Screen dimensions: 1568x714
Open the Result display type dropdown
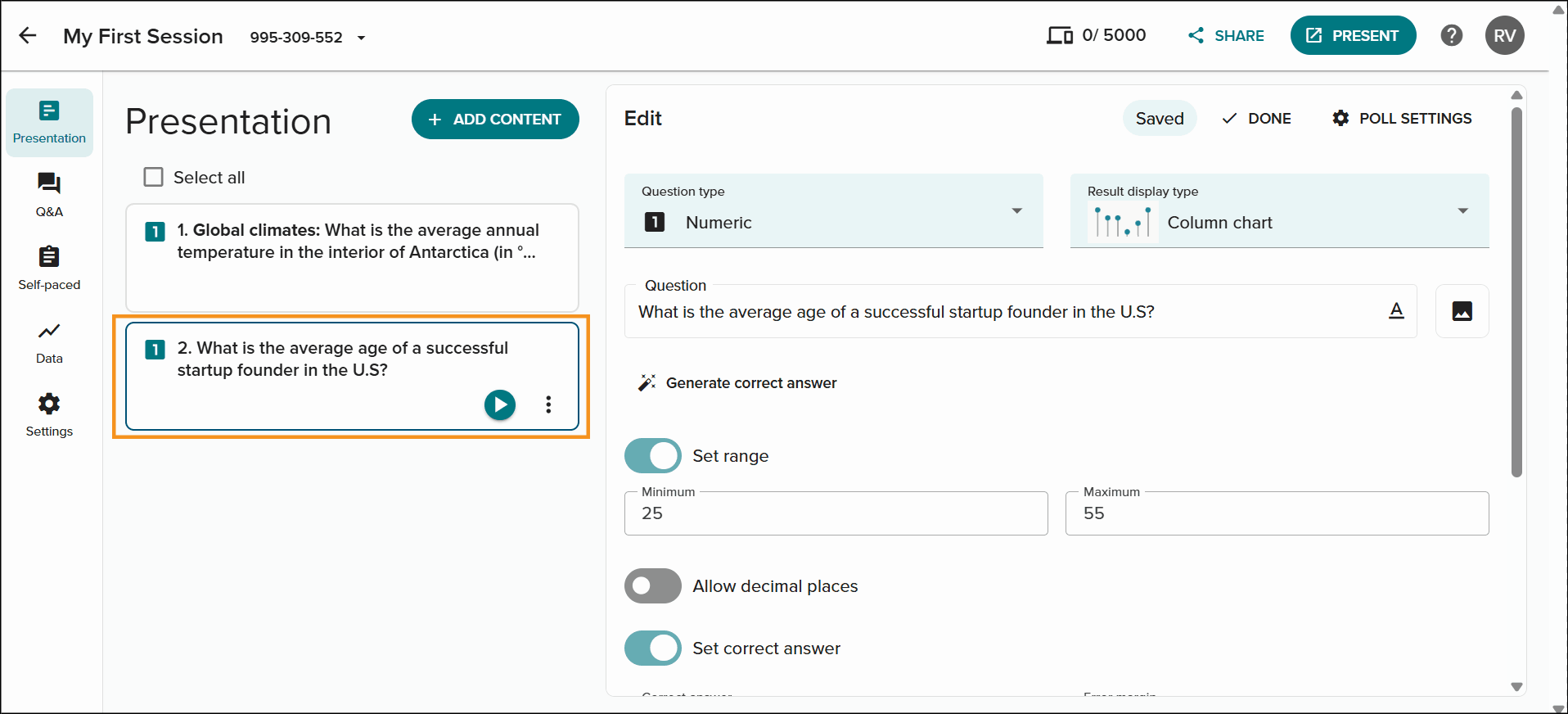click(1279, 210)
